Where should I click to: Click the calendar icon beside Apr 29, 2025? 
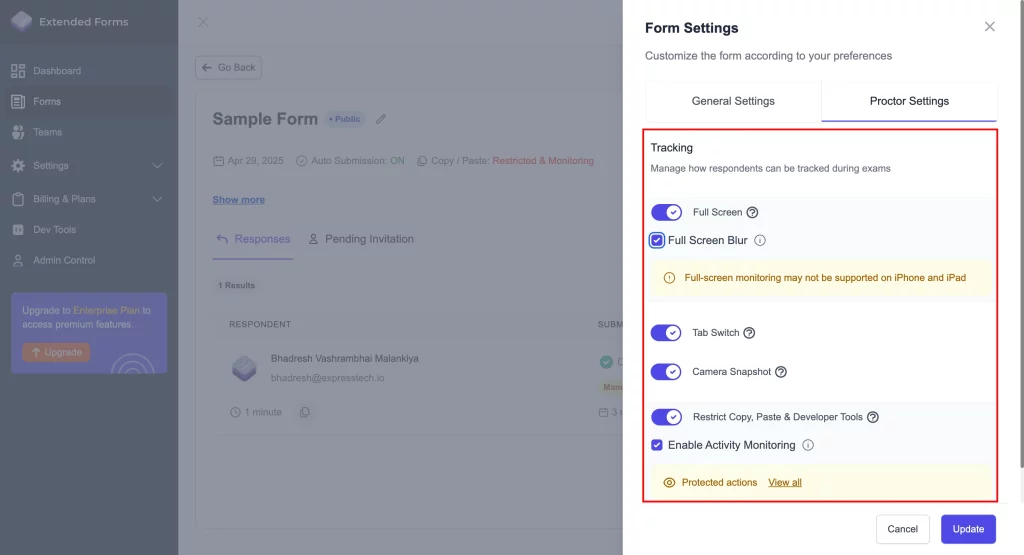click(x=219, y=161)
